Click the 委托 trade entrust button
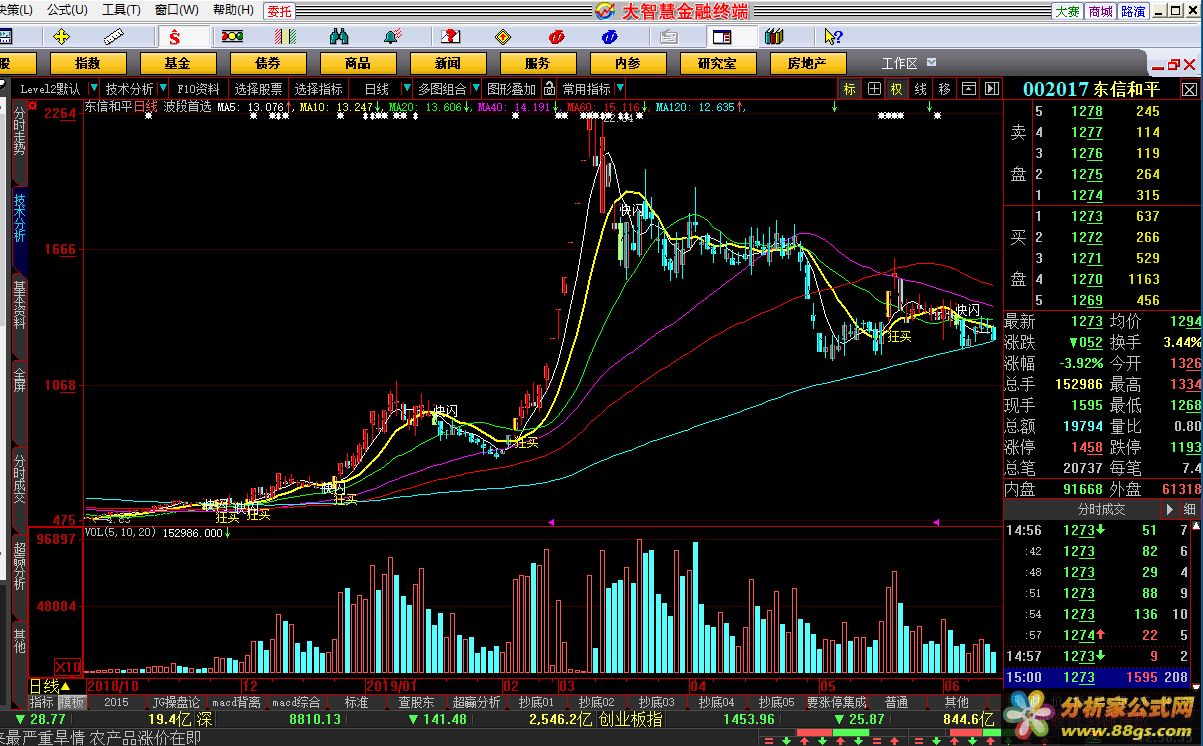This screenshot has width=1203, height=746. pos(279,11)
